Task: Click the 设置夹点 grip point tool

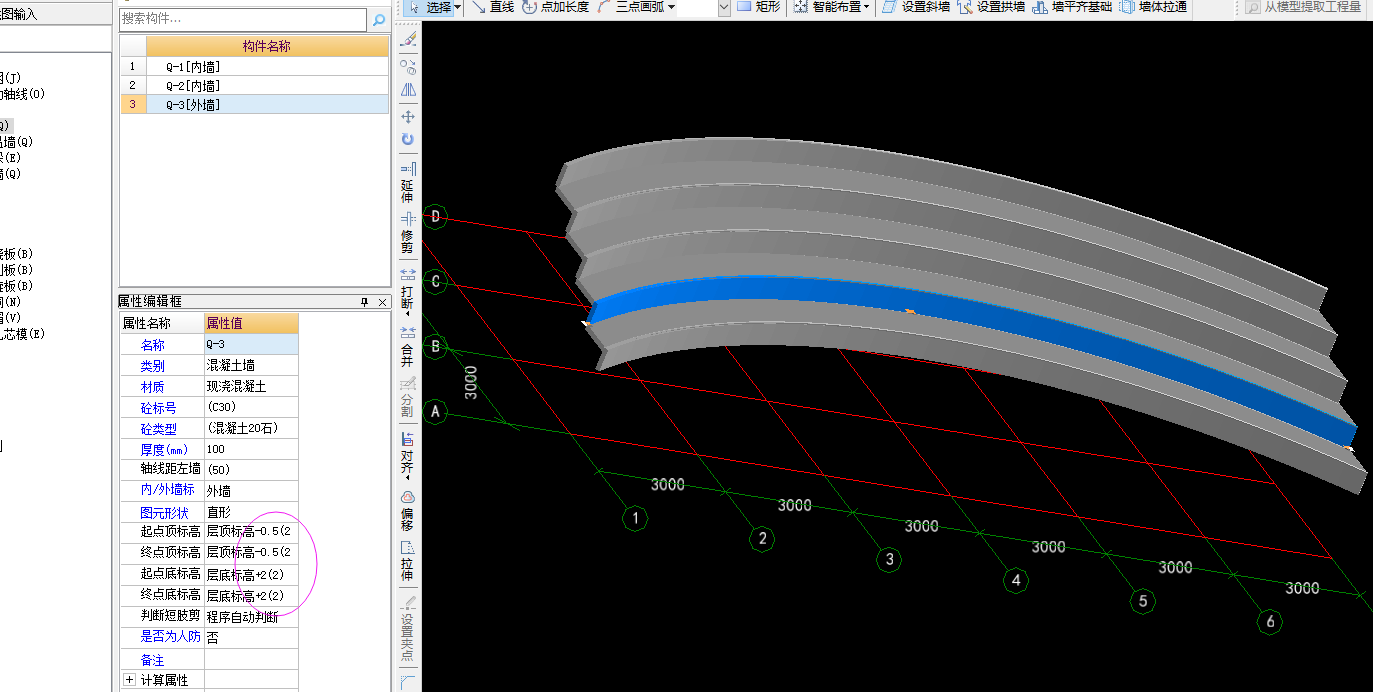Action: point(408,629)
